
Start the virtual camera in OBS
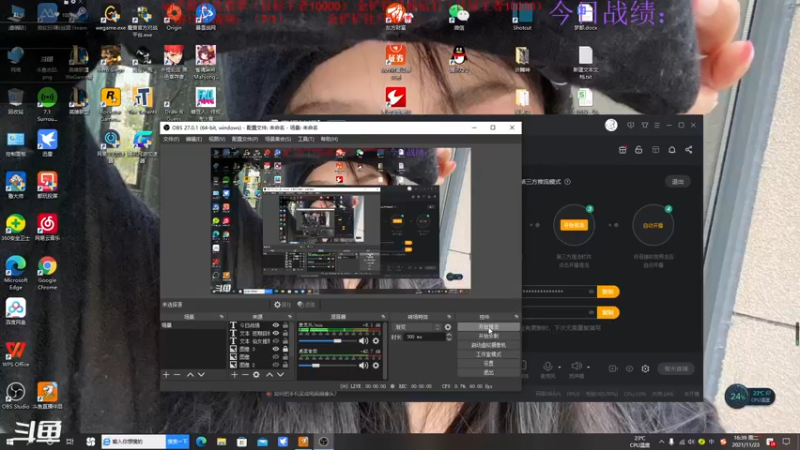488,345
